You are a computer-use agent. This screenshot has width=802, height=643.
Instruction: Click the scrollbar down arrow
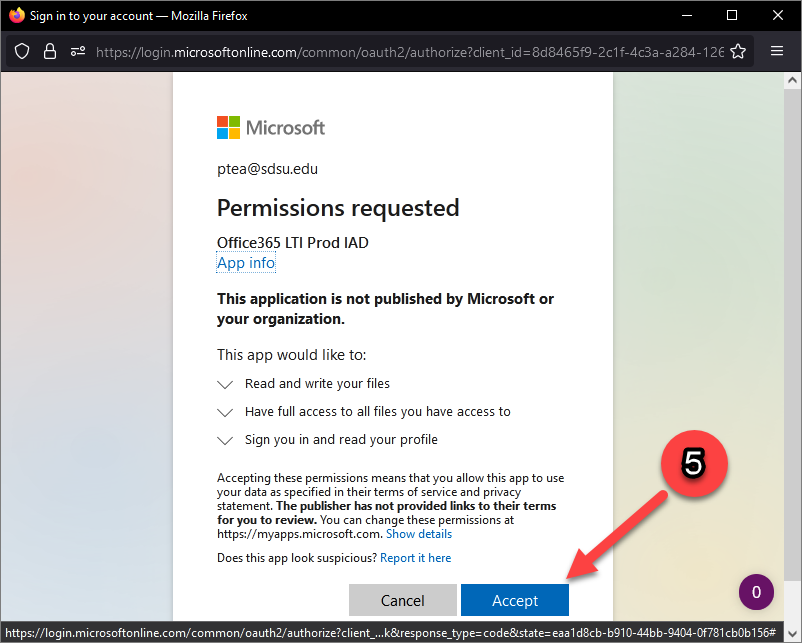(793, 632)
